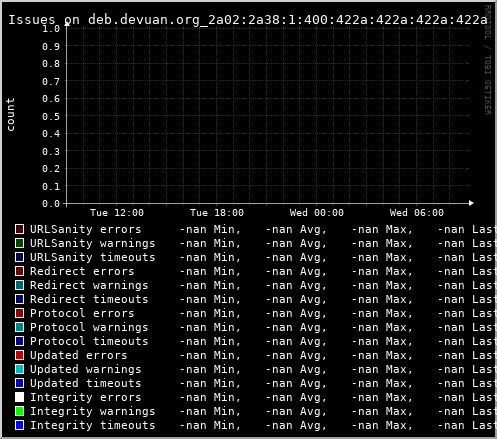Click the URLSanity errors color swatch
The image size is (497, 439).
pyautogui.click(x=19, y=229)
